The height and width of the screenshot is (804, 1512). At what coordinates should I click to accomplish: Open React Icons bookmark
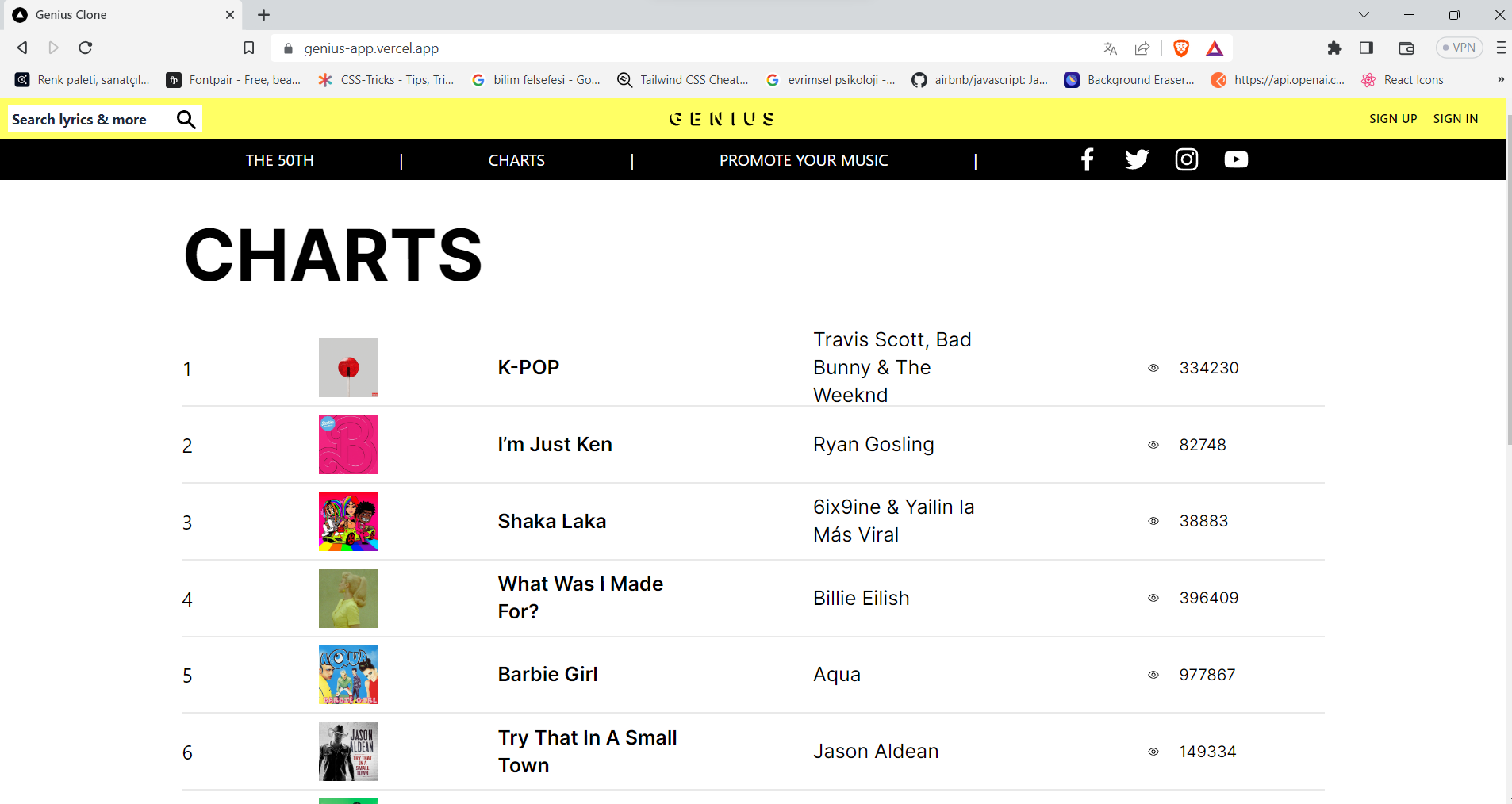click(1403, 80)
